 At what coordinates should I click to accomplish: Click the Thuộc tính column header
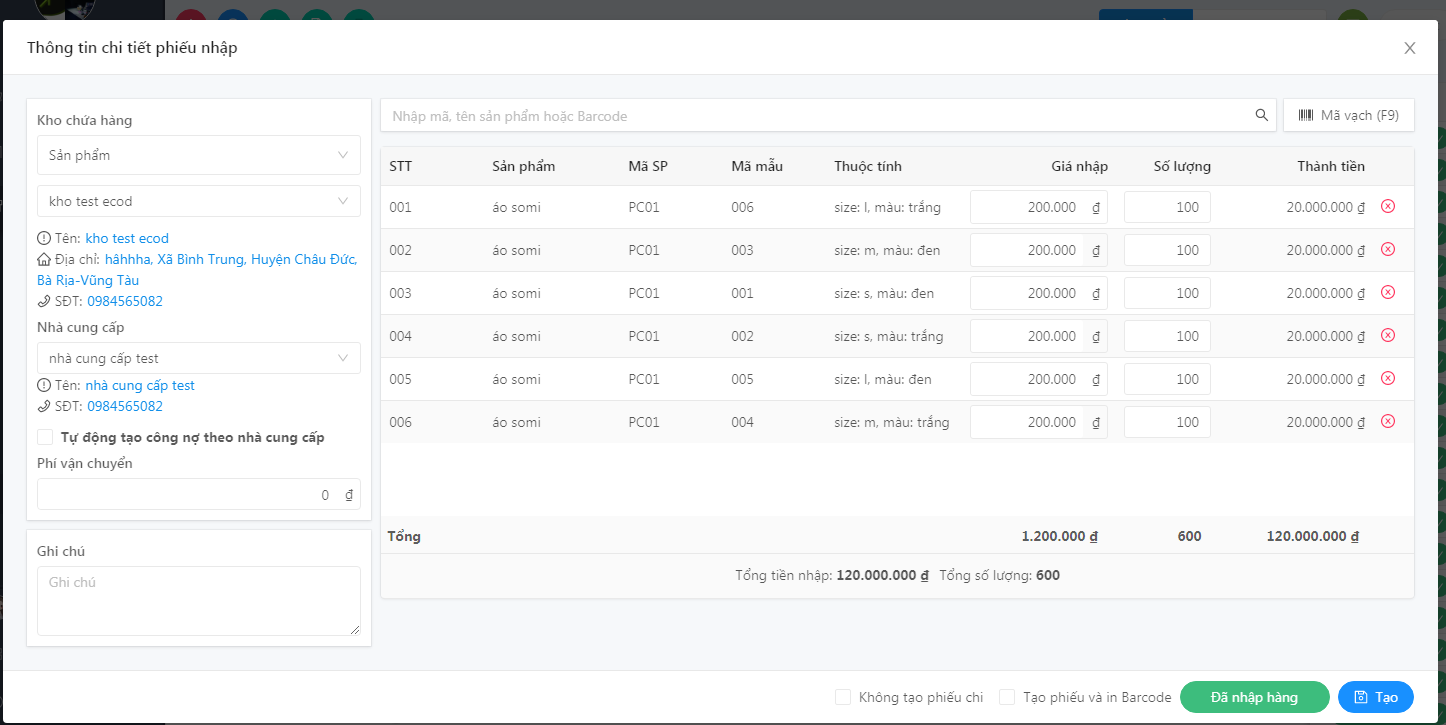(868, 166)
